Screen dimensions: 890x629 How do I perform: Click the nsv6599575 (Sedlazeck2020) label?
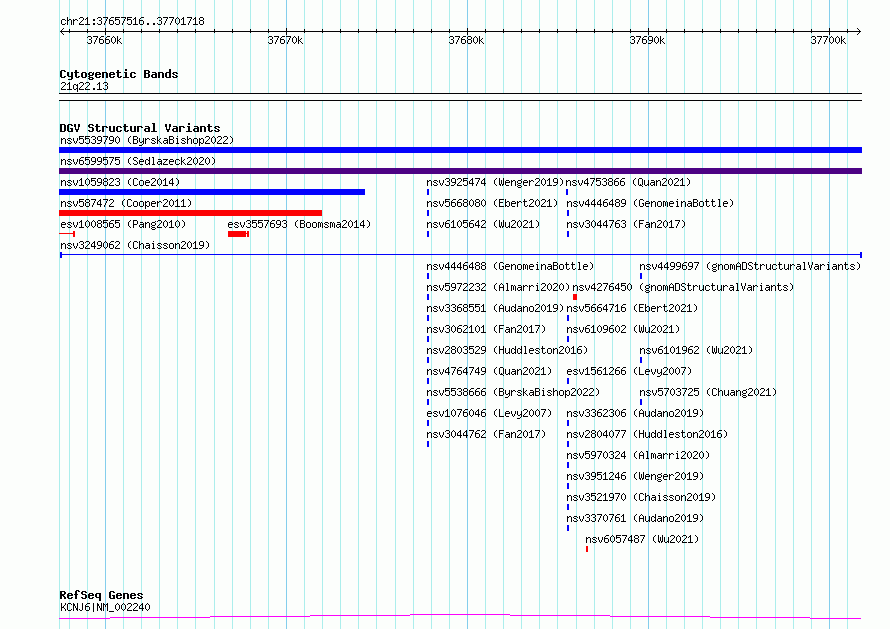pos(138,161)
